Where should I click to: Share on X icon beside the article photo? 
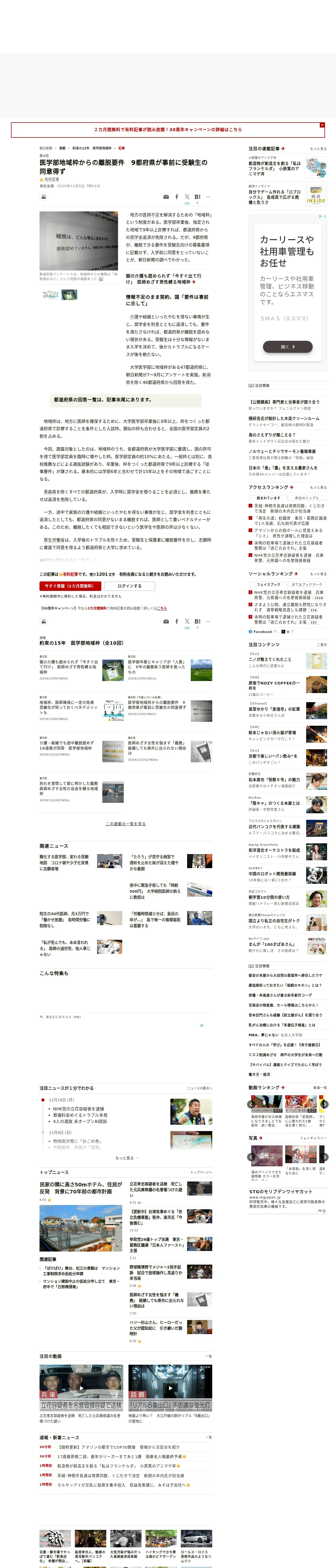pyautogui.click(x=187, y=197)
